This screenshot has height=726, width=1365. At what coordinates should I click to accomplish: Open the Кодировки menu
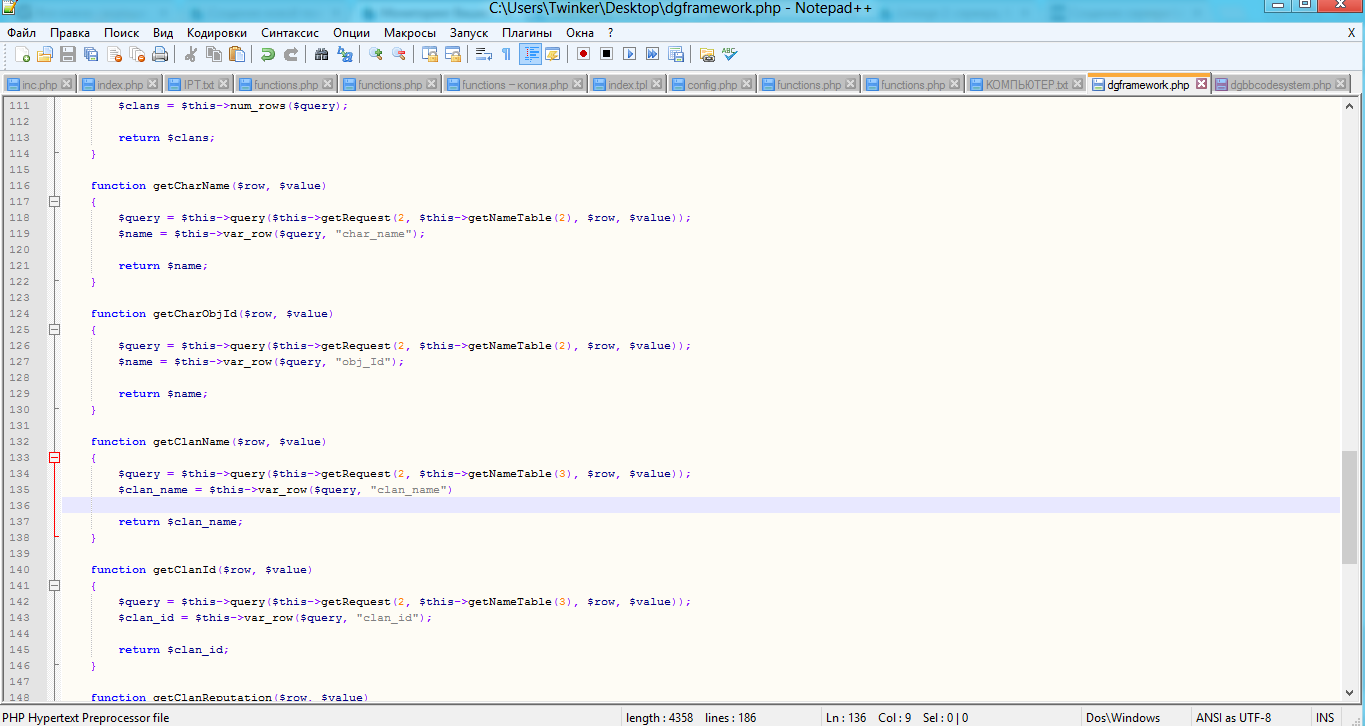click(217, 32)
